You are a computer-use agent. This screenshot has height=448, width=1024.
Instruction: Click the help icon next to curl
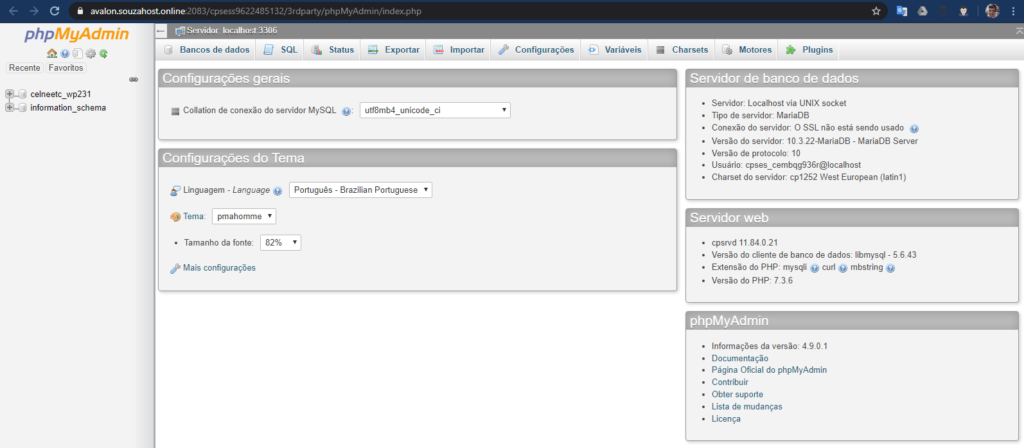843,268
